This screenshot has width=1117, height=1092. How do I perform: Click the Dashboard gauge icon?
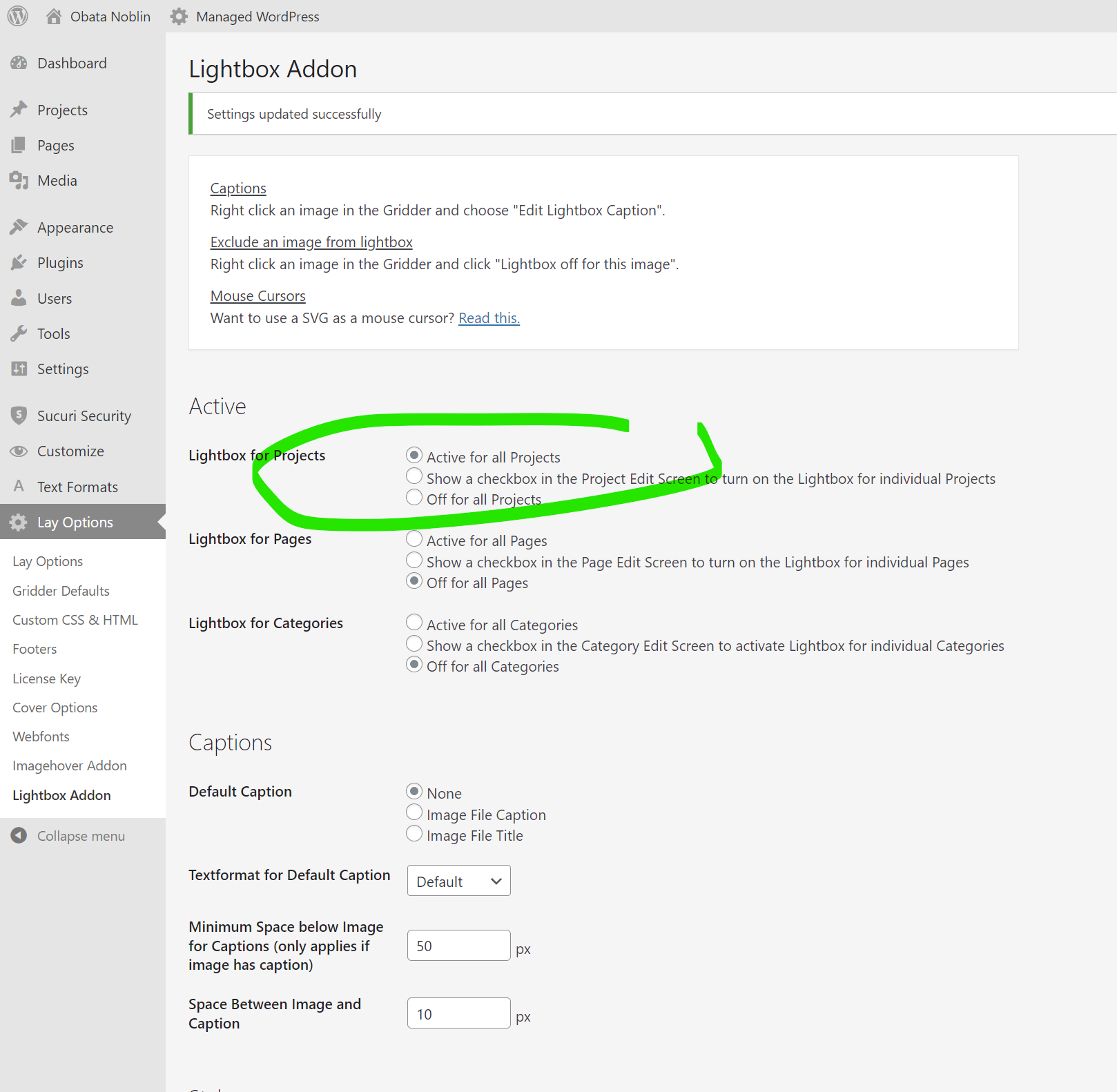pos(19,64)
